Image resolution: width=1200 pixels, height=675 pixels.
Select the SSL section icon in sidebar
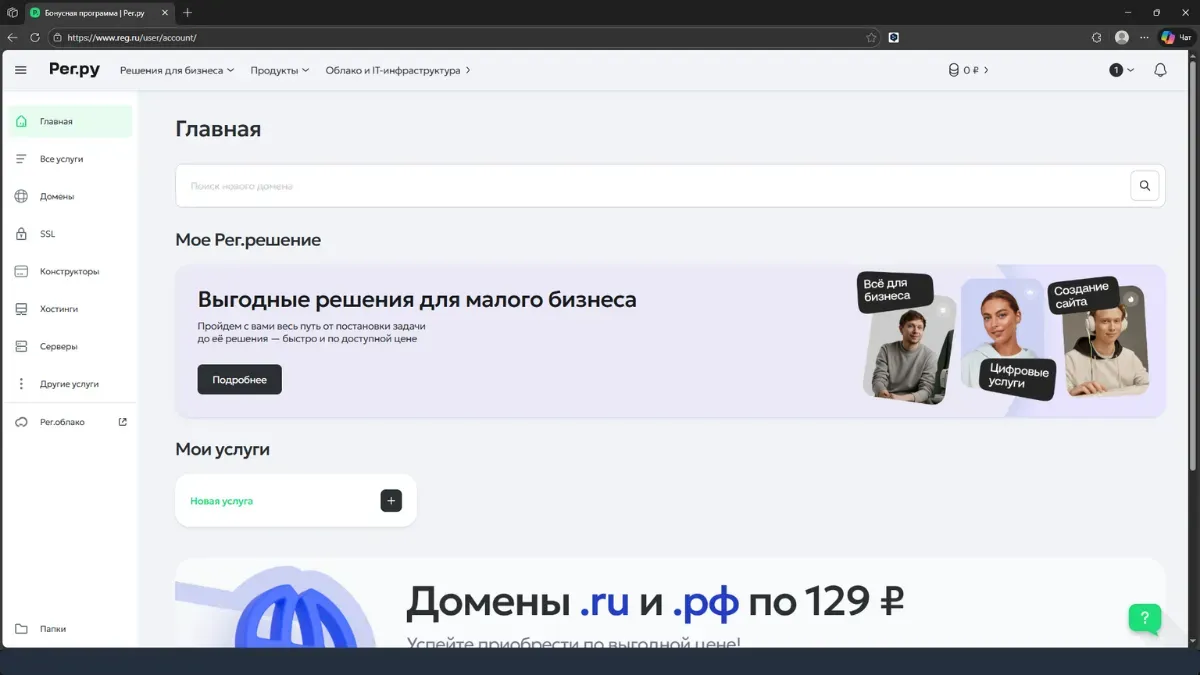point(20,233)
